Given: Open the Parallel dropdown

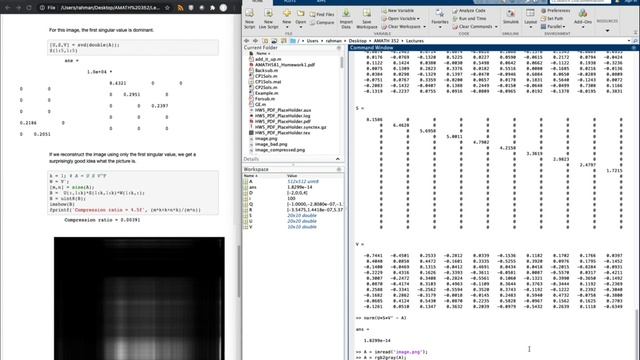Looking at the screenshot, I should pyautogui.click(x=552, y=27).
